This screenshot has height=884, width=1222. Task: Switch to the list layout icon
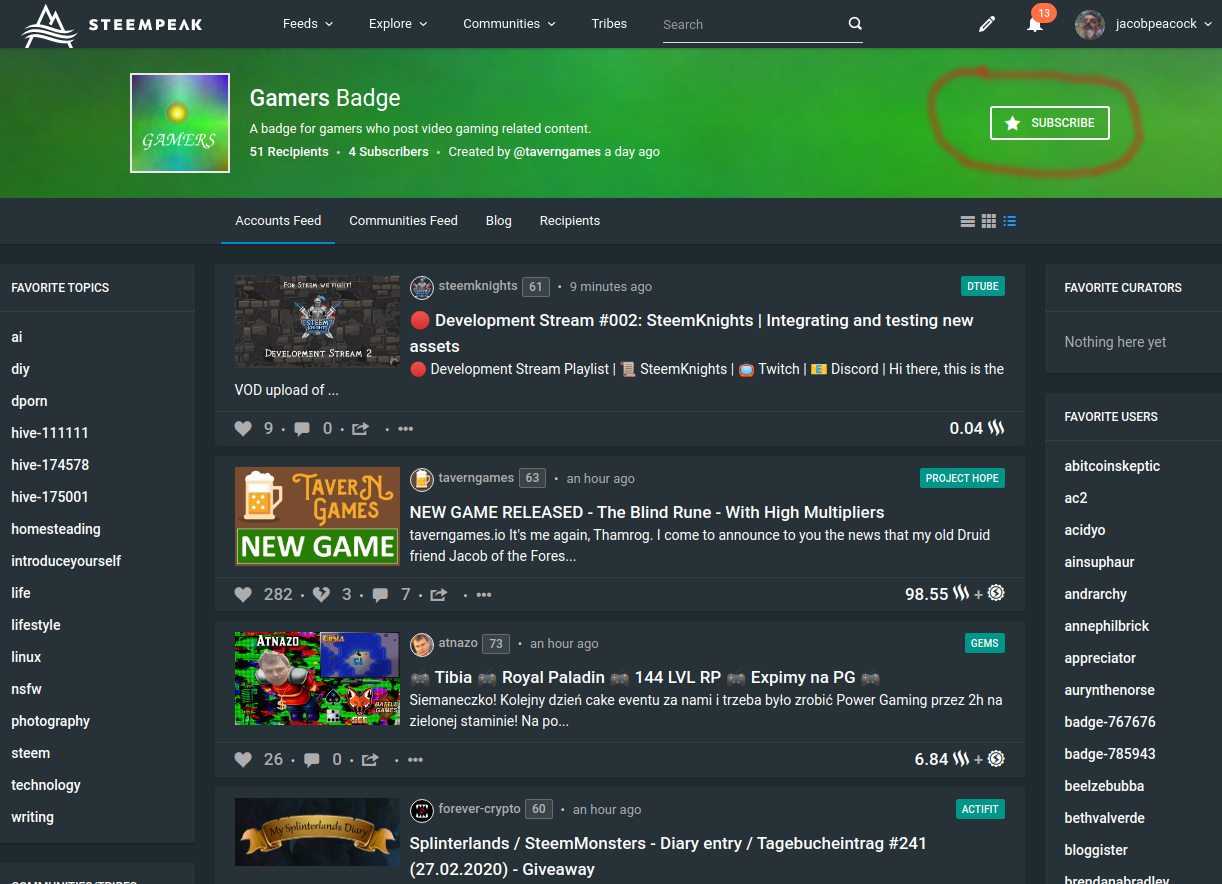[967, 221]
